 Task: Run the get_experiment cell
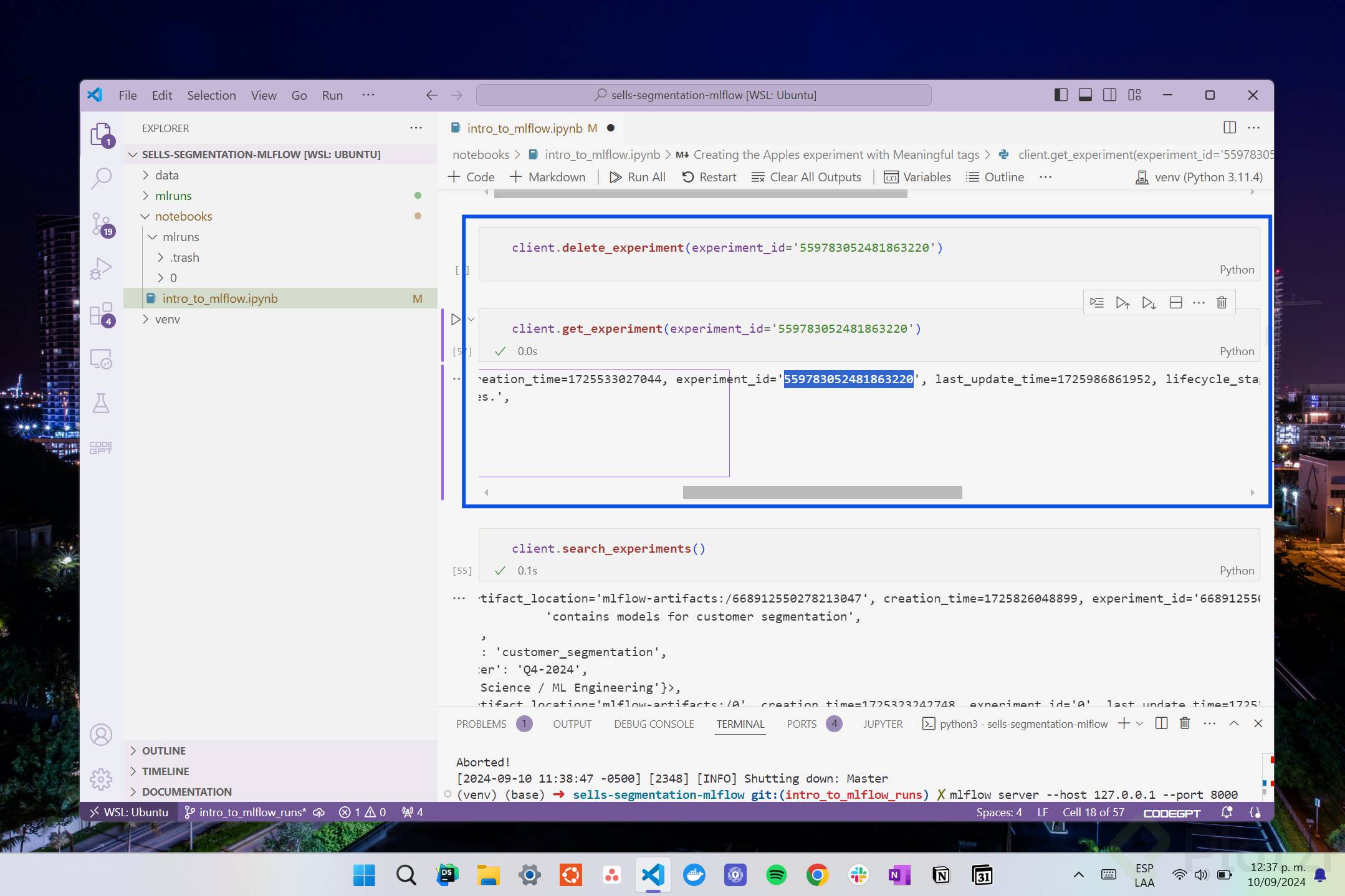[x=456, y=320]
